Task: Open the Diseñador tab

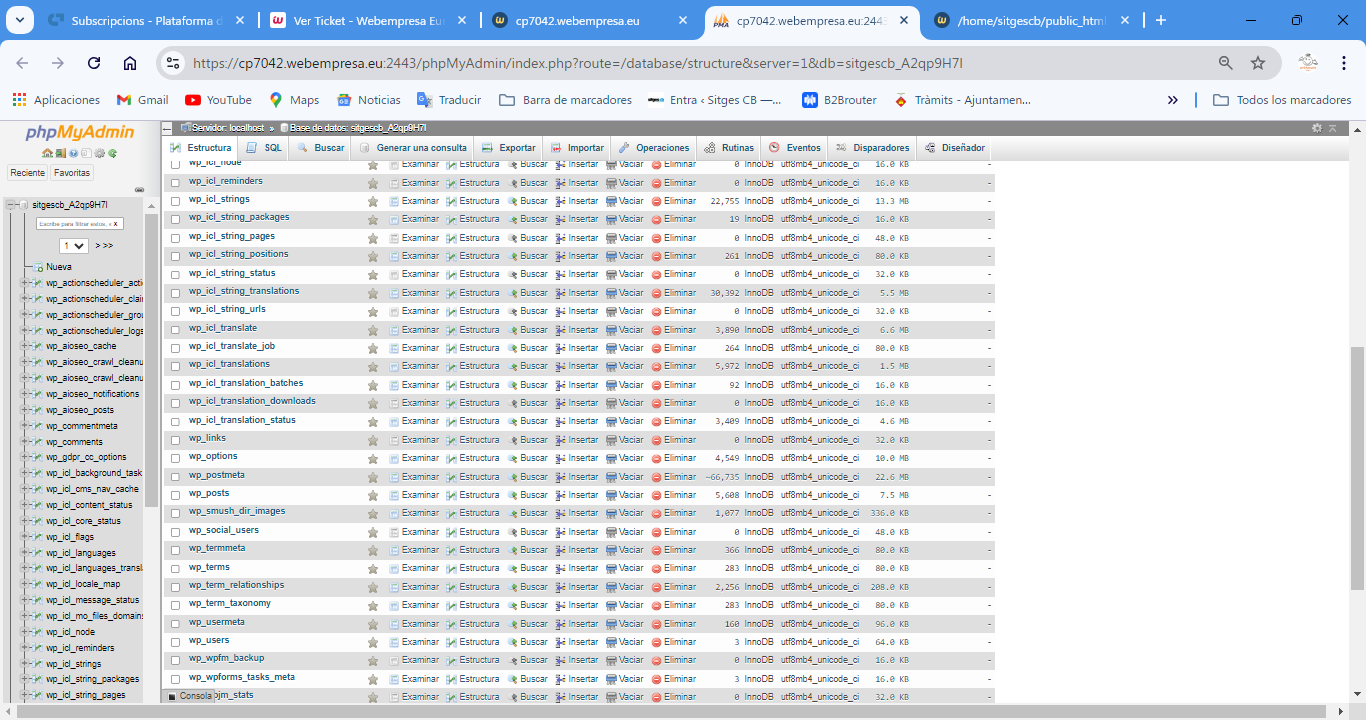Action: [x=953, y=148]
